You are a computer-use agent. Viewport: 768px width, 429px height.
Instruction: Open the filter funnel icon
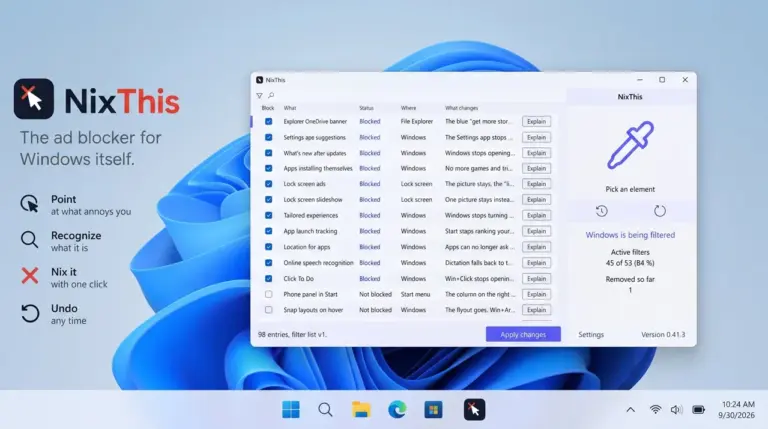259,95
